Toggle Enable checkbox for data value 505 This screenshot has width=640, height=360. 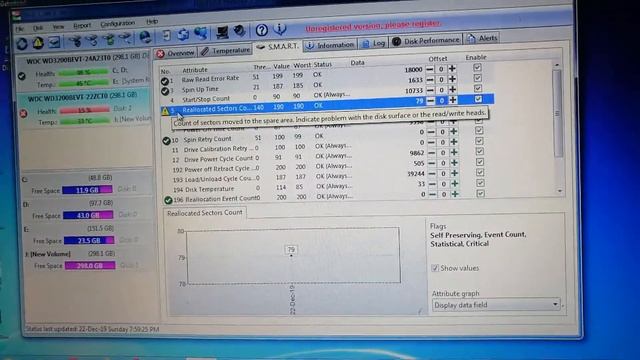click(x=480, y=162)
